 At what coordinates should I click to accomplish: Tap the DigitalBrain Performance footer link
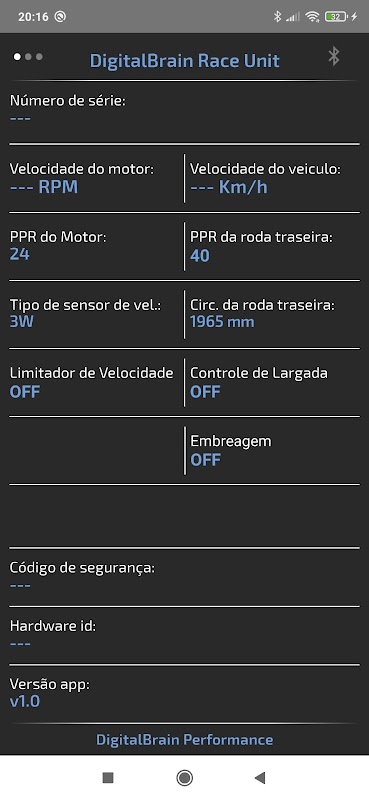pos(184,739)
